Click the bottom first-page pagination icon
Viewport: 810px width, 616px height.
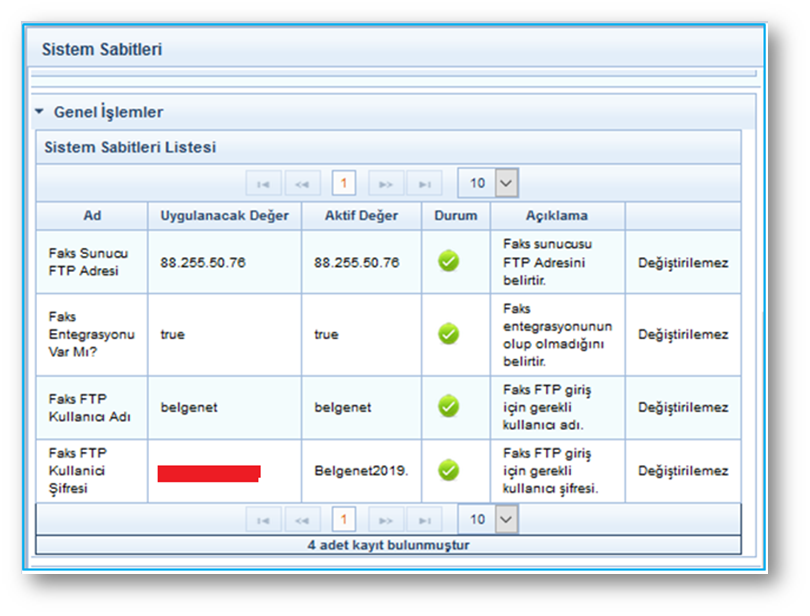[263, 520]
